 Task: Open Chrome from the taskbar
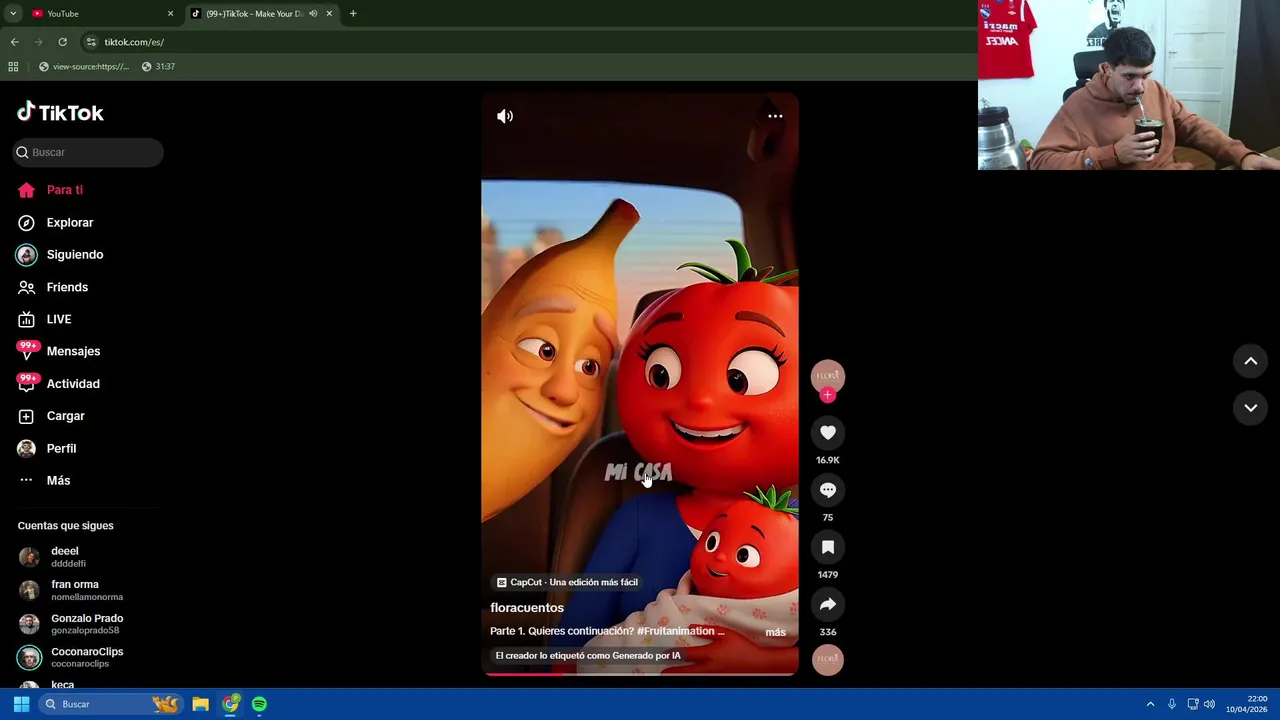click(x=231, y=704)
